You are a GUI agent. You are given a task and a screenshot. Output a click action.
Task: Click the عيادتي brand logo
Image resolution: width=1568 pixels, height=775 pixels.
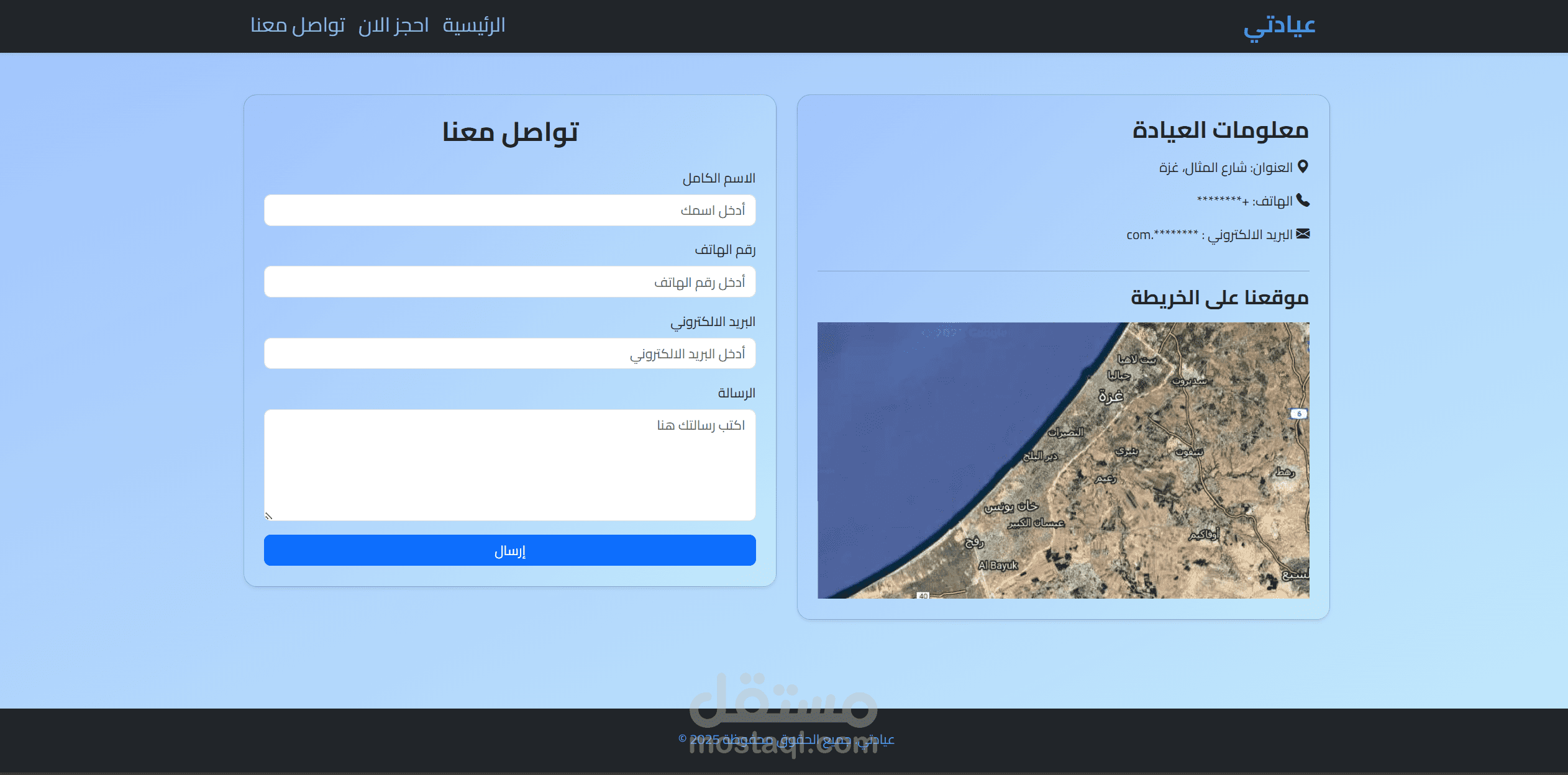(x=1279, y=26)
